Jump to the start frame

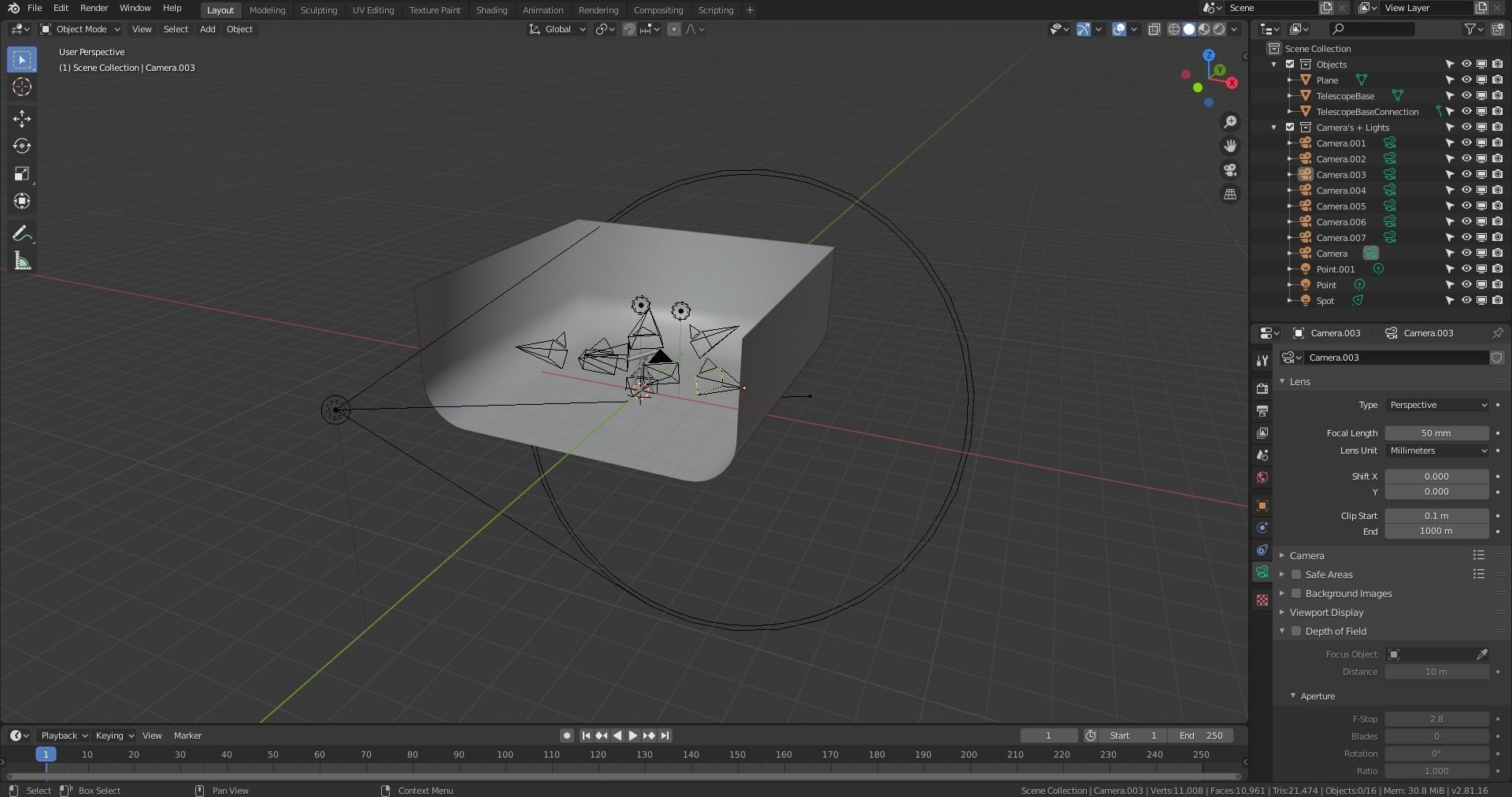586,736
